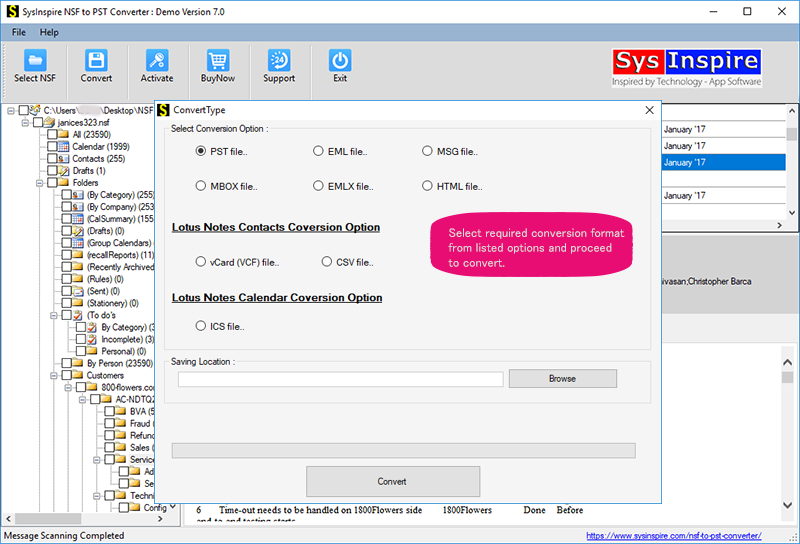This screenshot has width=800, height=544.
Task: Click the ConvertType dialog title icon
Action: (x=163, y=110)
